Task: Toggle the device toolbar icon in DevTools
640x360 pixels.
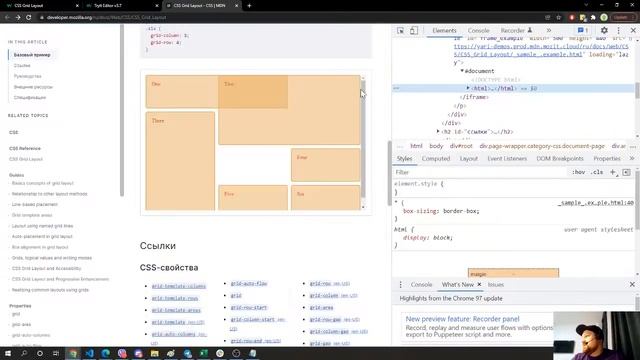Action: pos(414,31)
